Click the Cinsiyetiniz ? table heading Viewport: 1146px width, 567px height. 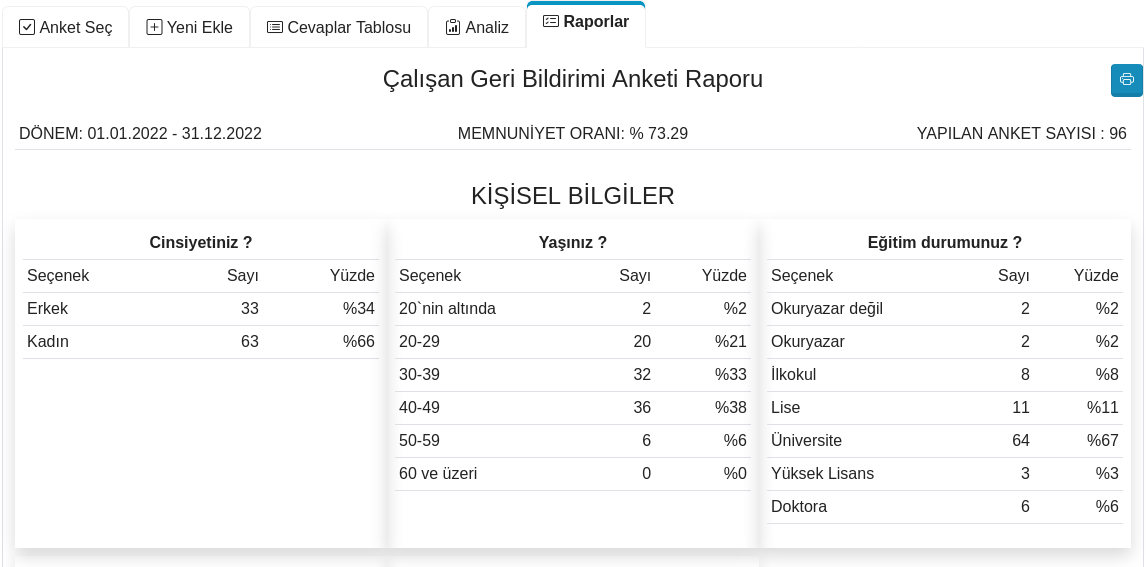click(201, 243)
